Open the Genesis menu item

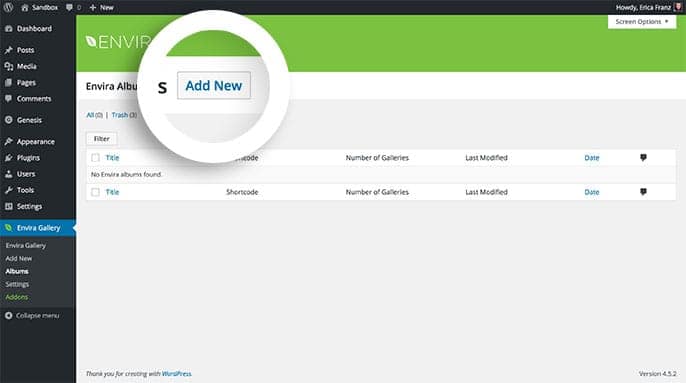coord(29,120)
